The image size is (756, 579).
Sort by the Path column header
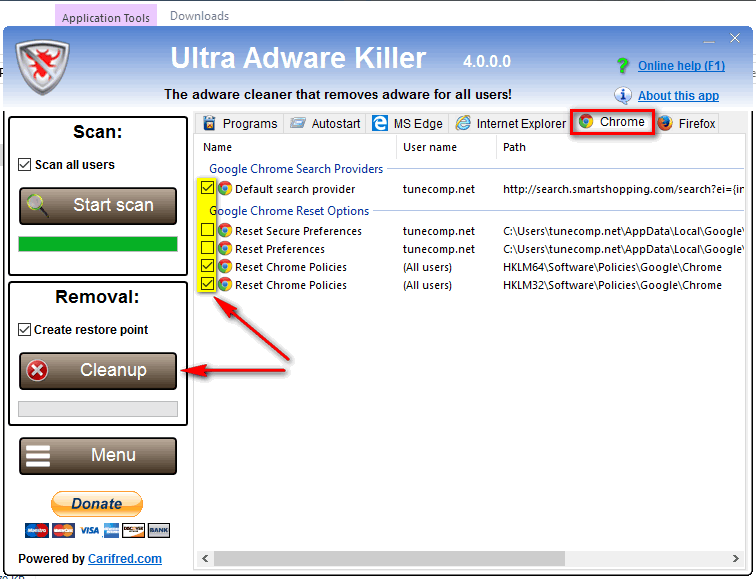pos(622,147)
